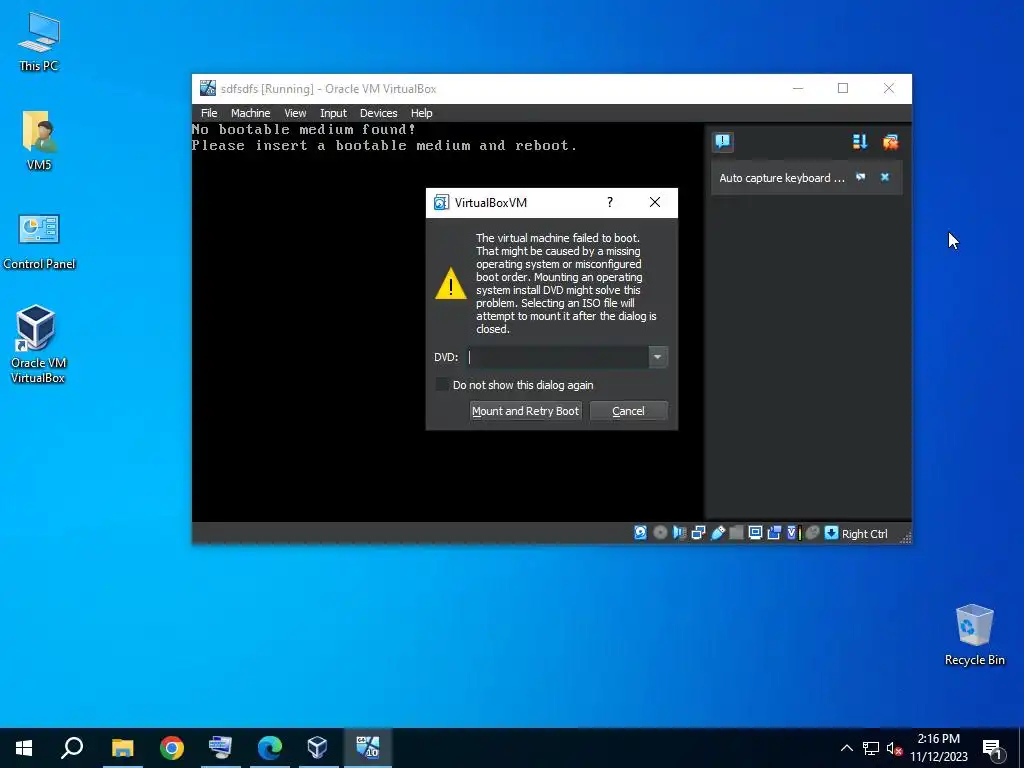Dismiss the Auto capture keyboard notification
The height and width of the screenshot is (768, 1024).
(885, 177)
